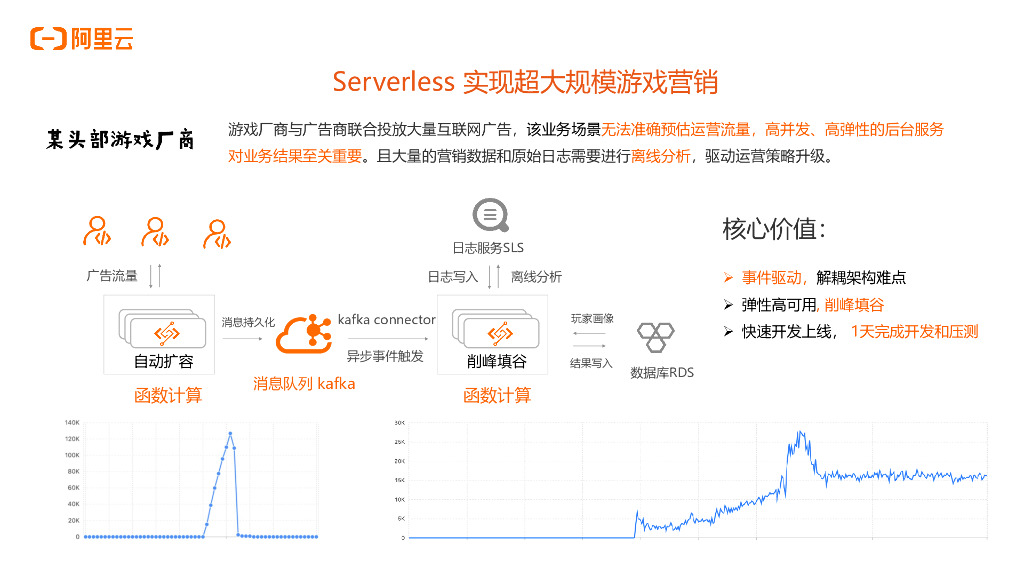This screenshot has height=576, width=1024.
Task: Click the 80K axis label on left chart
Action: [x=73, y=472]
